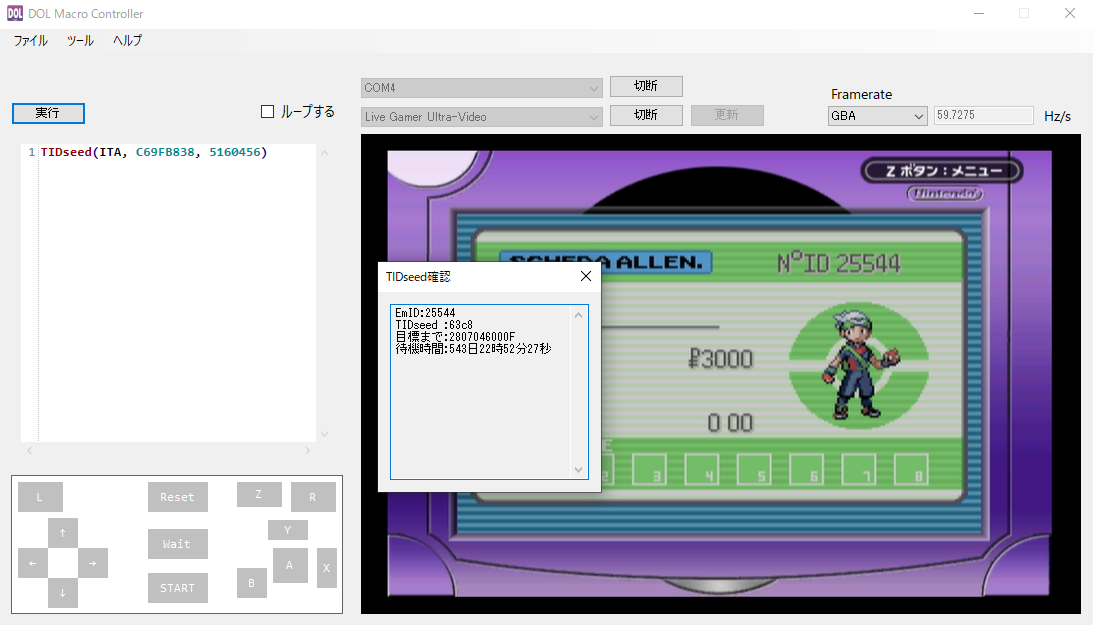The width and height of the screenshot is (1093, 625).
Task: Click the TIDseed dialog scroll-up arrow
Action: [x=579, y=315]
